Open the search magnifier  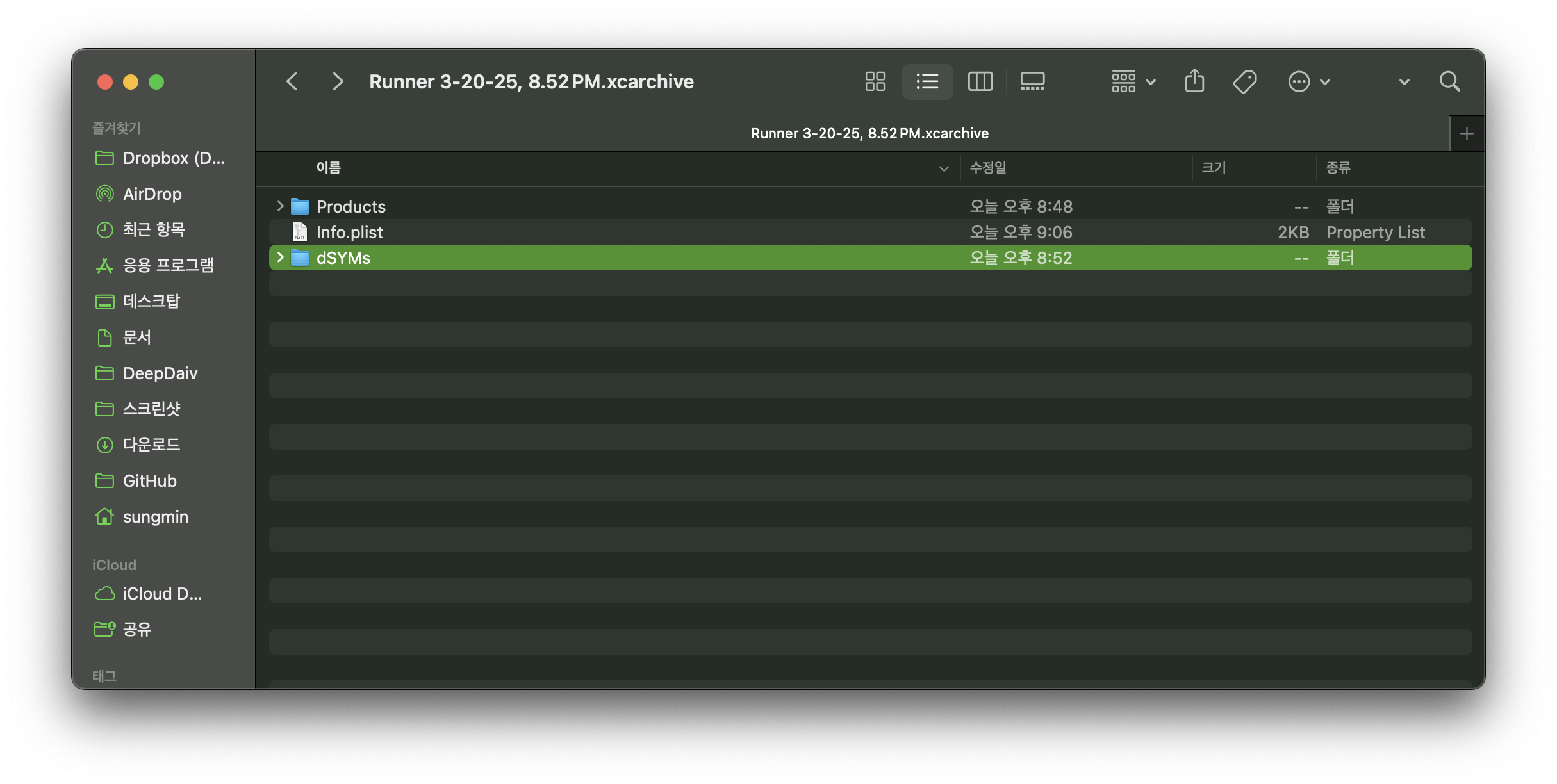[x=1449, y=81]
